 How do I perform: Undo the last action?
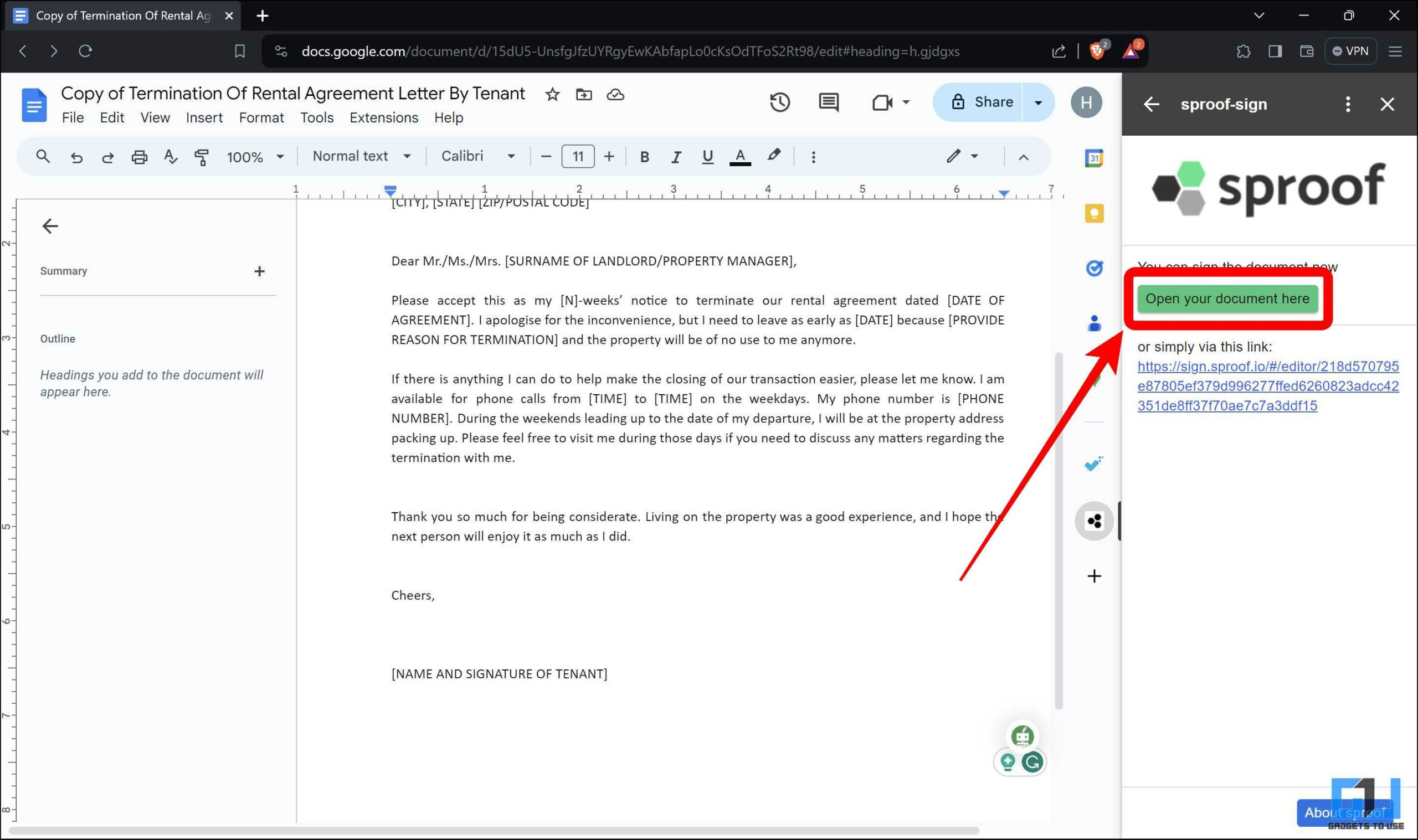tap(76, 157)
